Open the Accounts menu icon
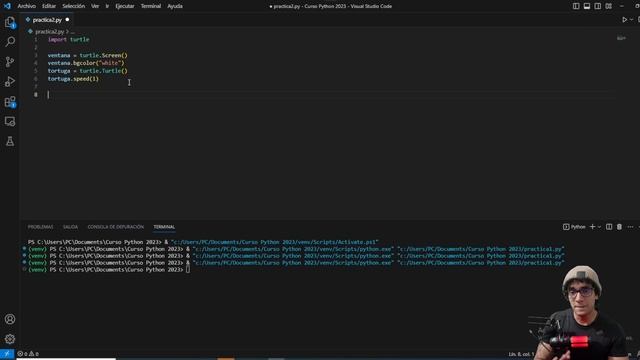Screen dimensions: 640x360 click(x=10, y=319)
